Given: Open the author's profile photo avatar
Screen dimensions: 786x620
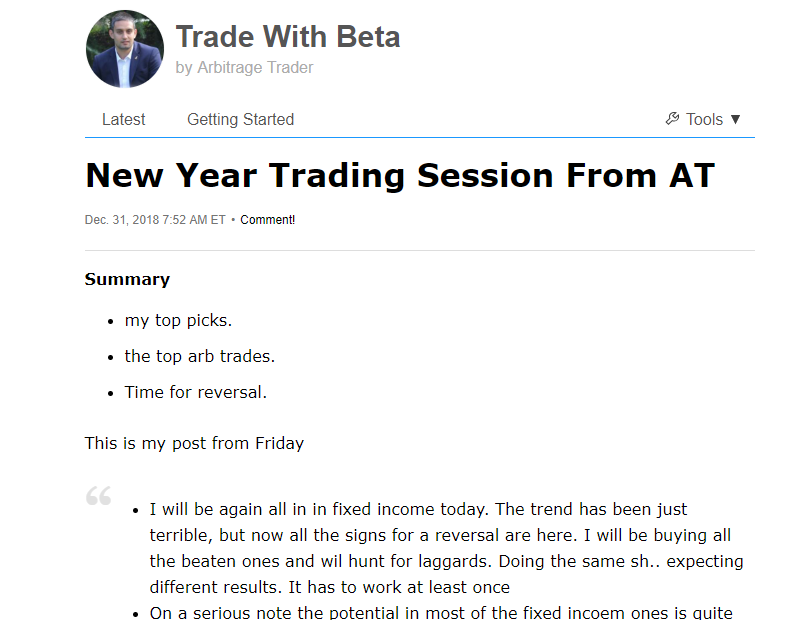Looking at the screenshot, I should coord(125,49).
